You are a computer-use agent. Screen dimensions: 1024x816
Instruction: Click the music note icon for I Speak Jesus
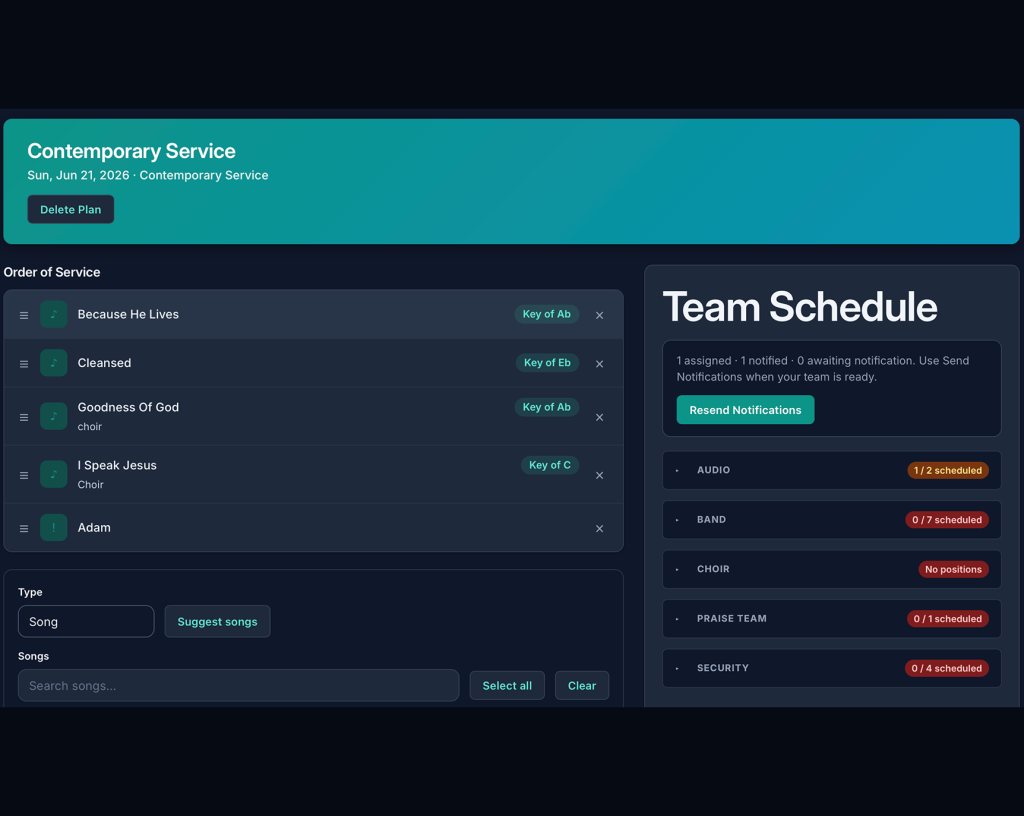pyautogui.click(x=54, y=475)
